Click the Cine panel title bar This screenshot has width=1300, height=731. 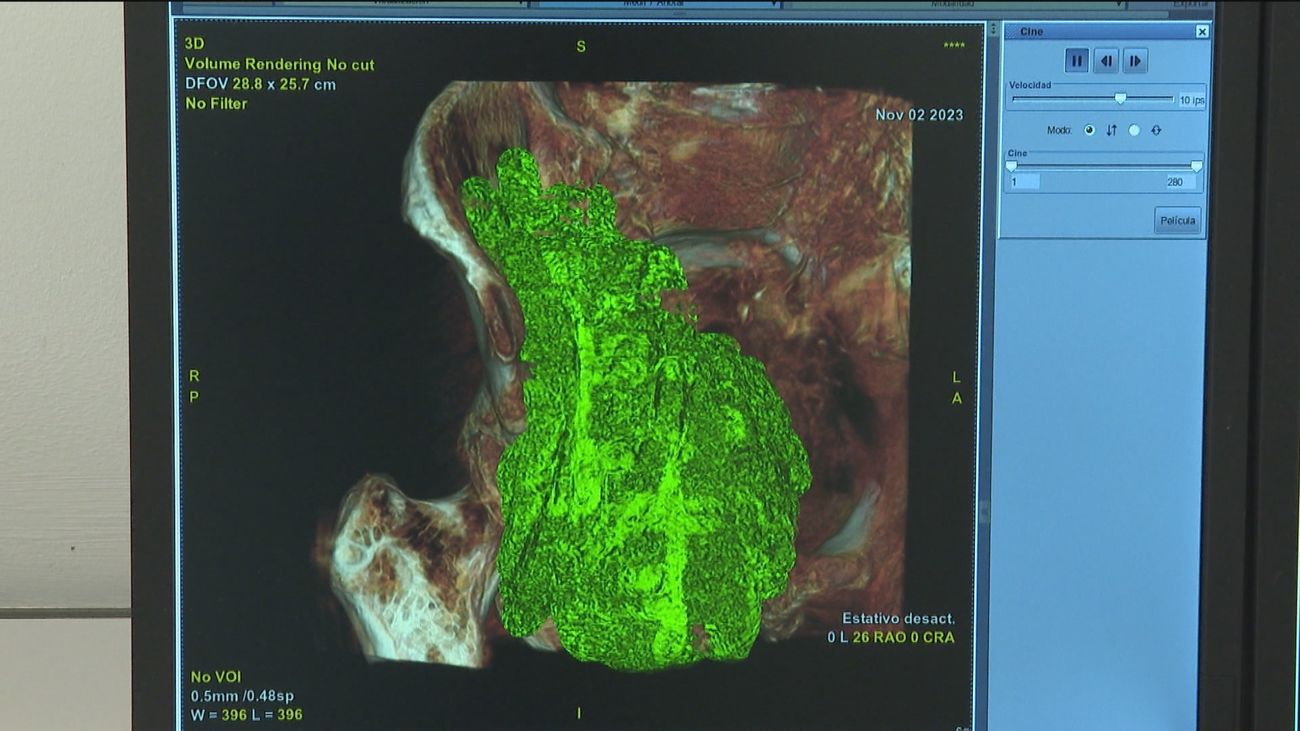click(x=1032, y=32)
